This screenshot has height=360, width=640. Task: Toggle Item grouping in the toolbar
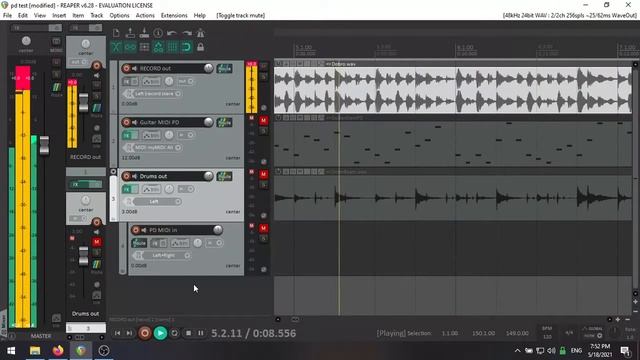[x=130, y=47]
